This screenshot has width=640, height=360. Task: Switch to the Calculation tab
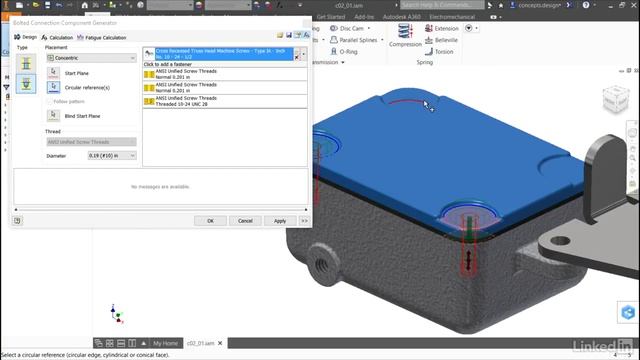[x=57, y=38]
